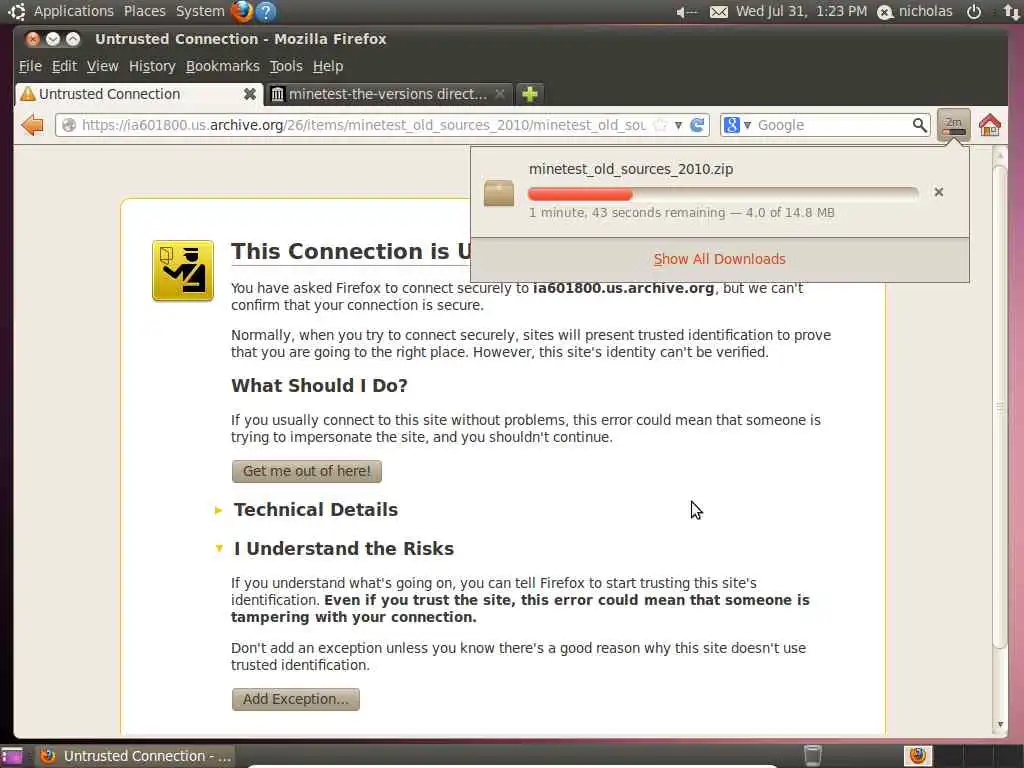Click the trash icon in the bottom panel
The height and width of the screenshot is (768, 1024).
click(x=812, y=756)
